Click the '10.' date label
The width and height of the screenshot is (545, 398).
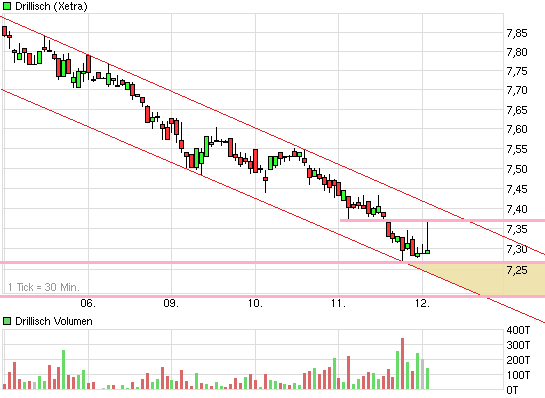point(255,303)
